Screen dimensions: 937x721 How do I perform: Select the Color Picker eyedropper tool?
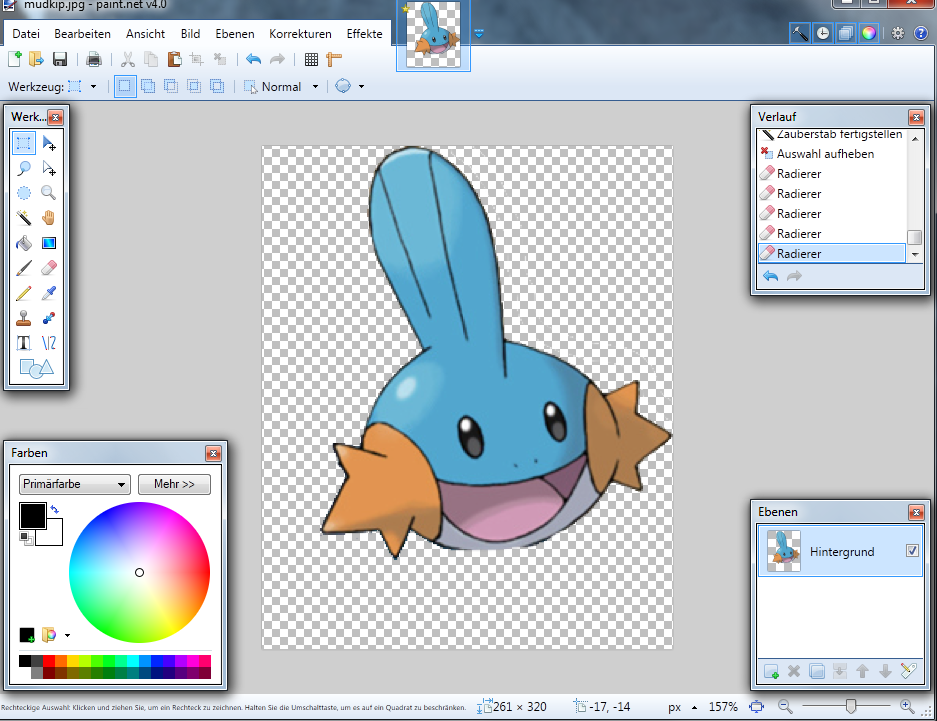click(49, 293)
